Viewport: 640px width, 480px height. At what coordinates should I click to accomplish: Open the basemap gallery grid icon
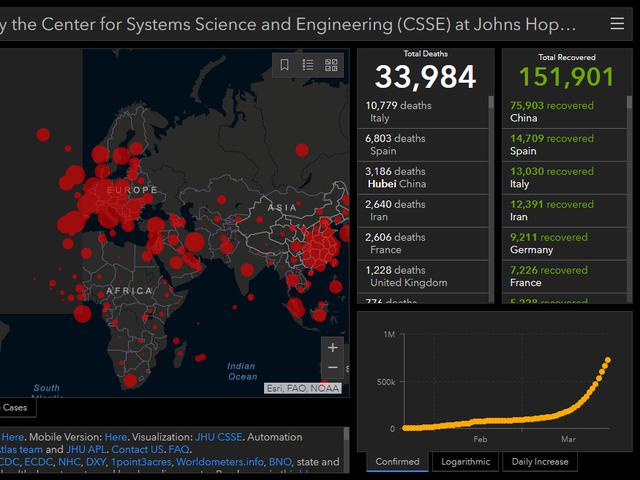click(331, 65)
